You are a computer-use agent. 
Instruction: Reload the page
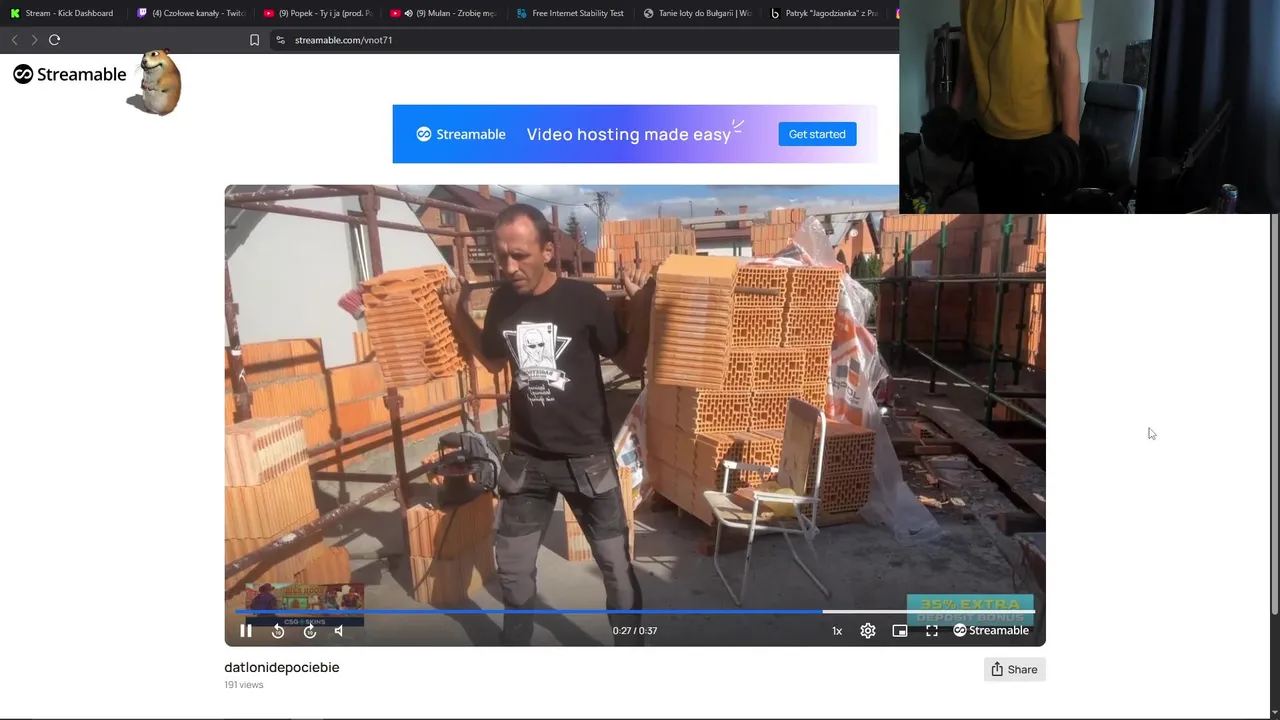click(55, 40)
